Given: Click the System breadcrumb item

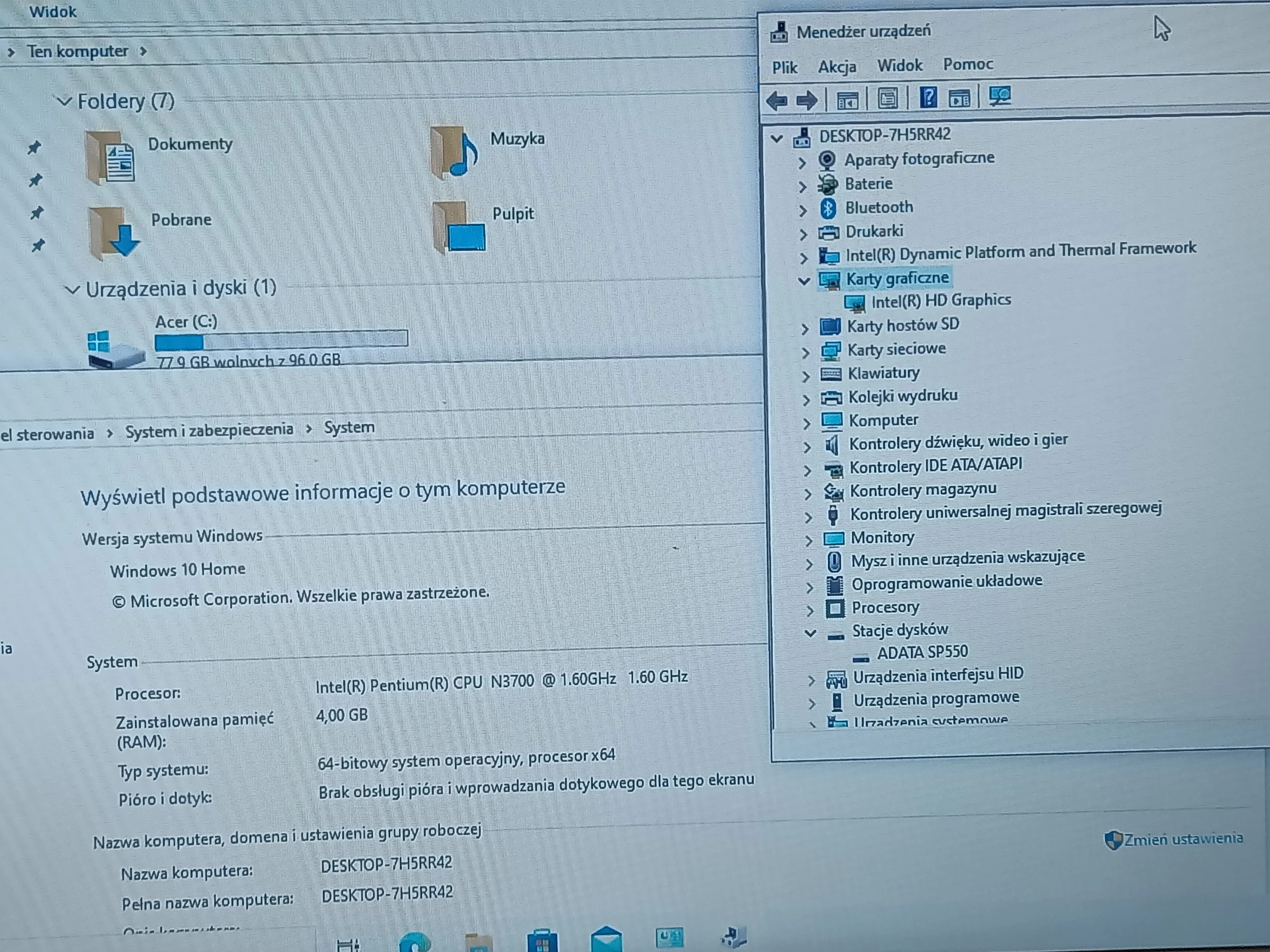Looking at the screenshot, I should click(x=349, y=427).
